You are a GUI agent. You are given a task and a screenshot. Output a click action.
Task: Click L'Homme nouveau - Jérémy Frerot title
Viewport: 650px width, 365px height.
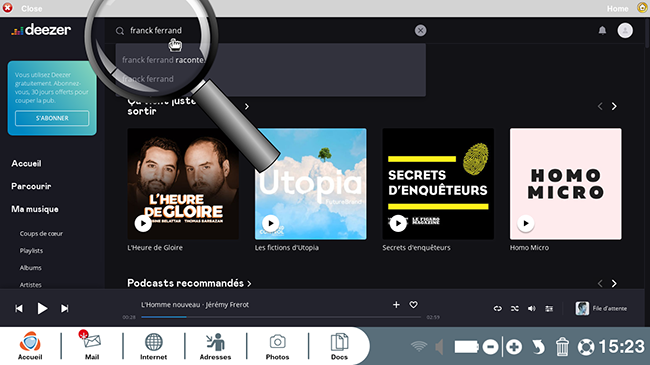195,305
